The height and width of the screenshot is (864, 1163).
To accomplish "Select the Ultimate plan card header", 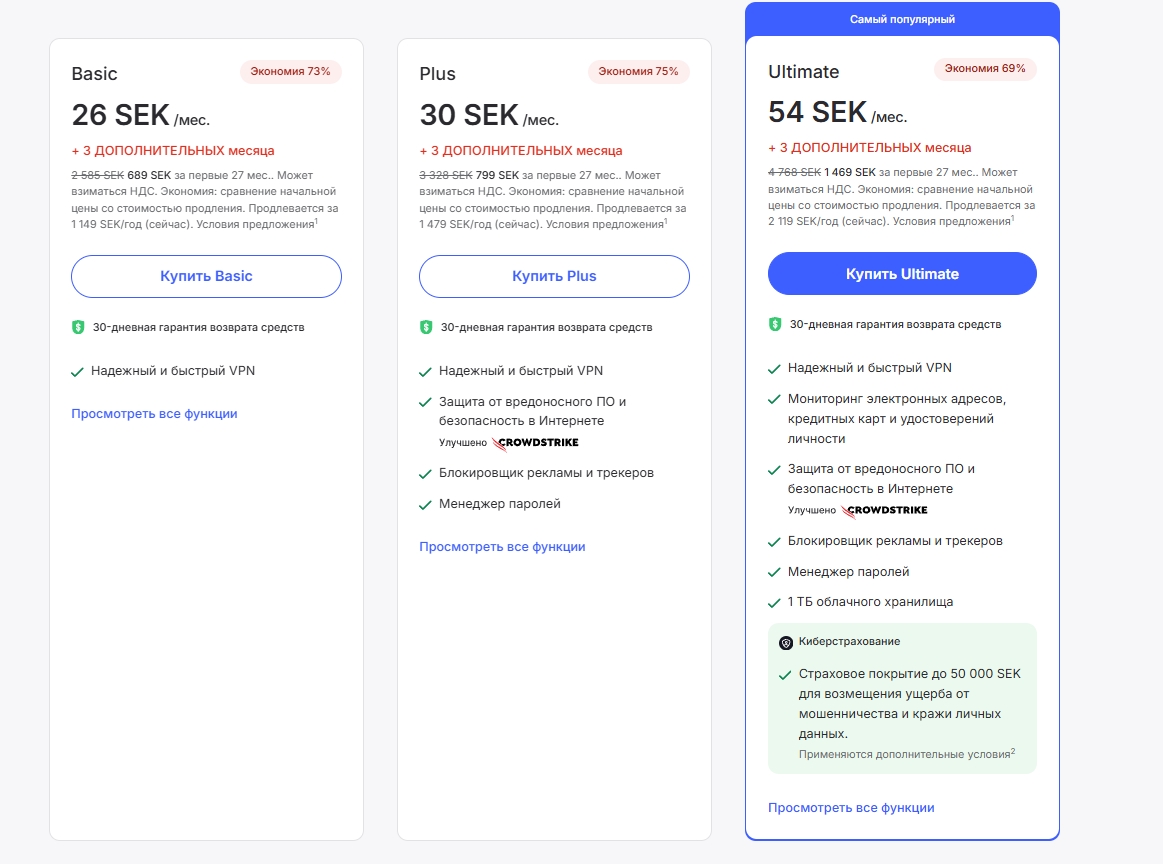I will (804, 71).
